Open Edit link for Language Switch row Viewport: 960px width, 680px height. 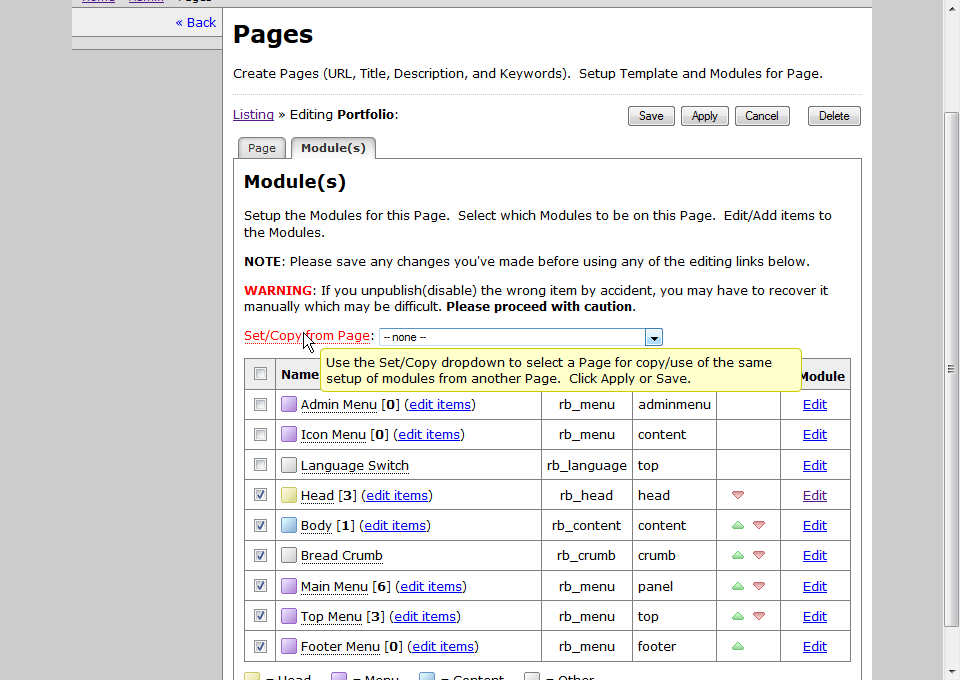(x=815, y=465)
